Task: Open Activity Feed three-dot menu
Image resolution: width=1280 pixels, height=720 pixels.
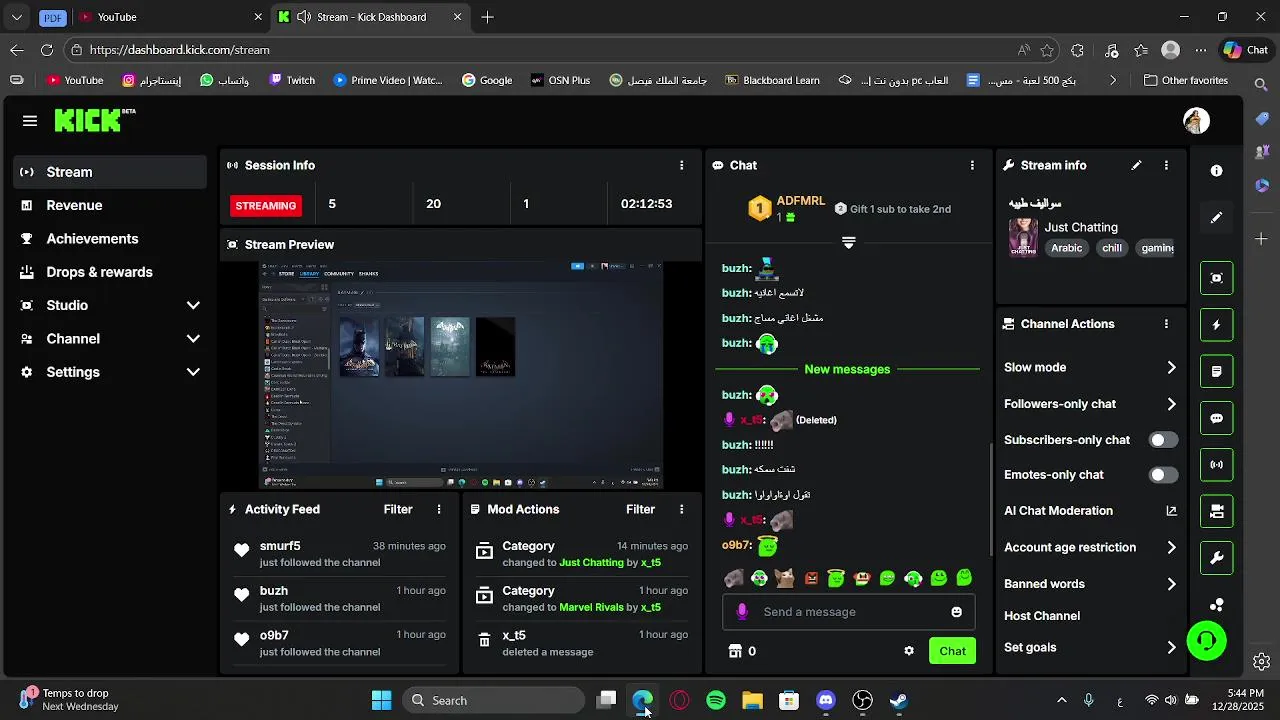Action: point(439,509)
